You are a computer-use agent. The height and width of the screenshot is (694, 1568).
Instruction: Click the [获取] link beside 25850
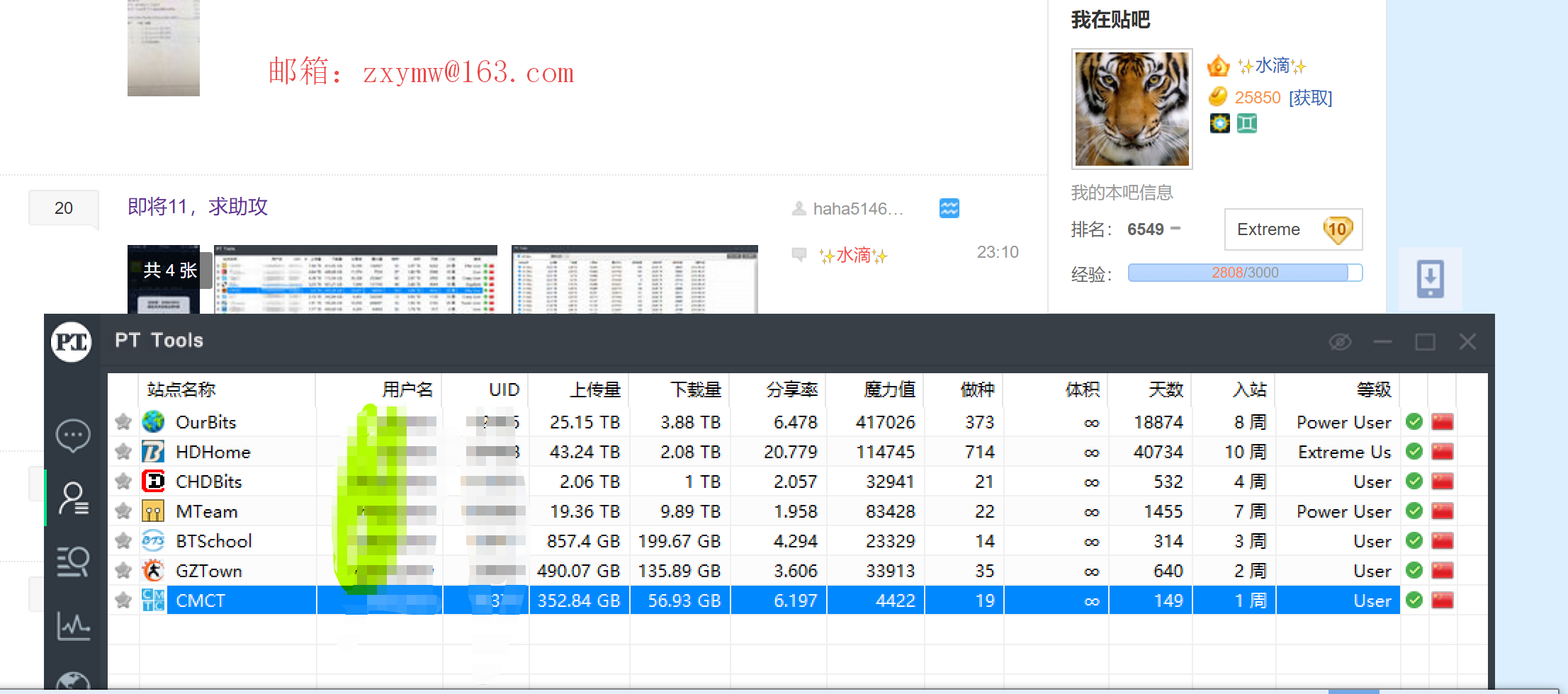pyautogui.click(x=1311, y=98)
